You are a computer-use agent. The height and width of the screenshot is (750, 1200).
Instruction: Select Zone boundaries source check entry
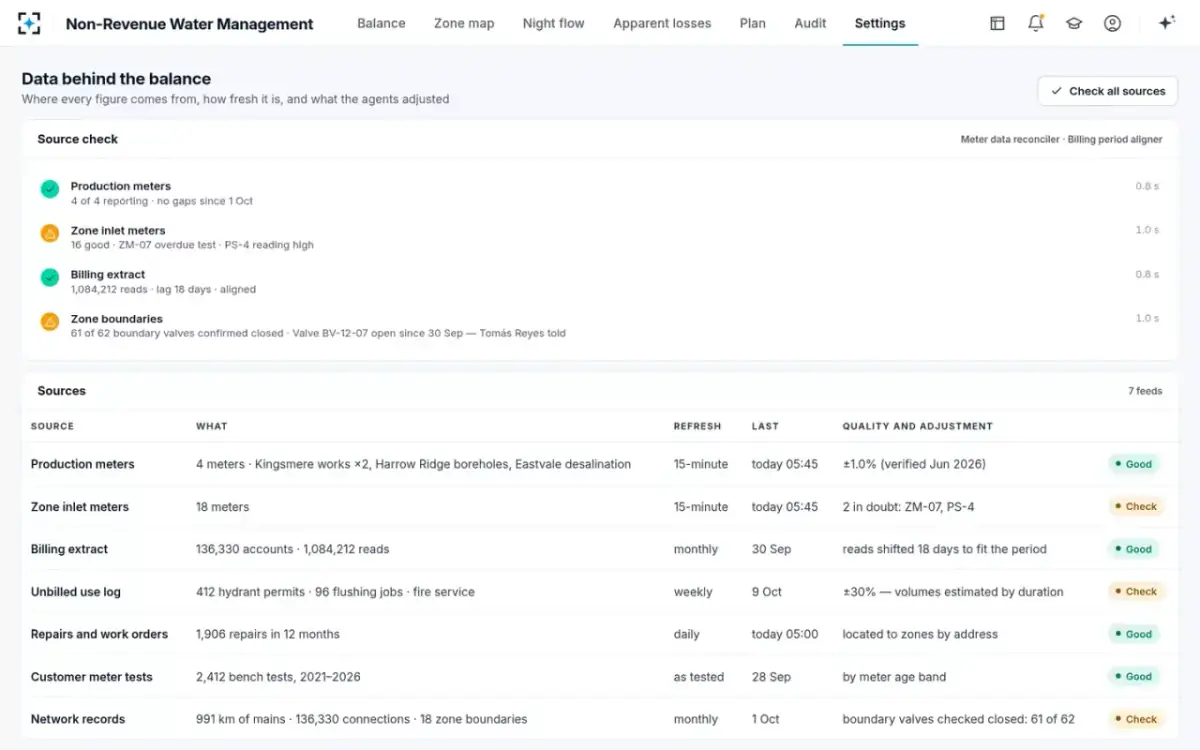[x=600, y=325]
